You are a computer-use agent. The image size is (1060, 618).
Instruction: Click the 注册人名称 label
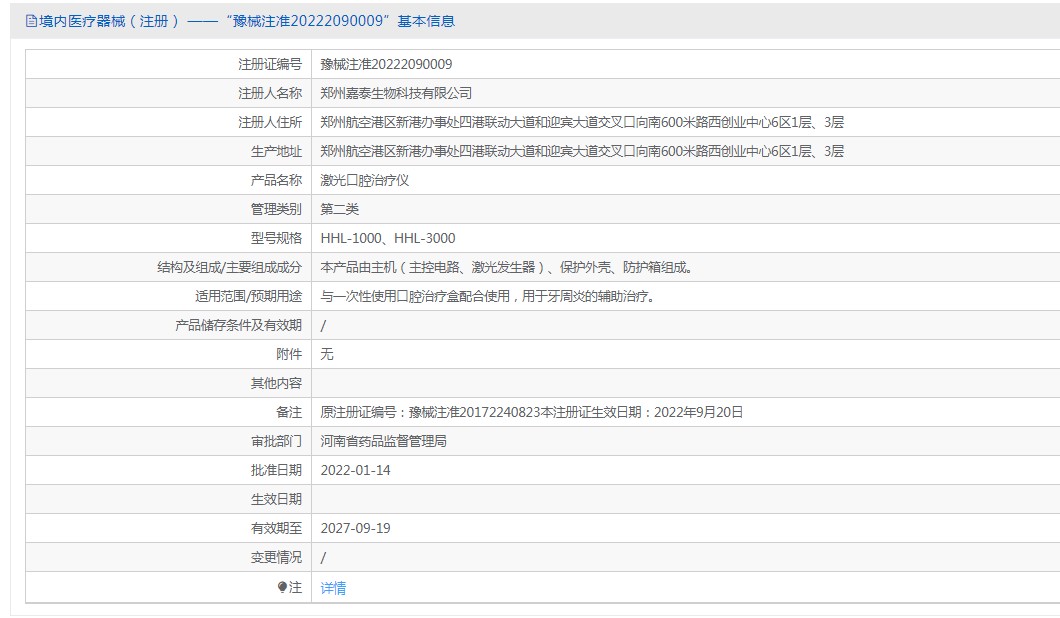click(270, 93)
